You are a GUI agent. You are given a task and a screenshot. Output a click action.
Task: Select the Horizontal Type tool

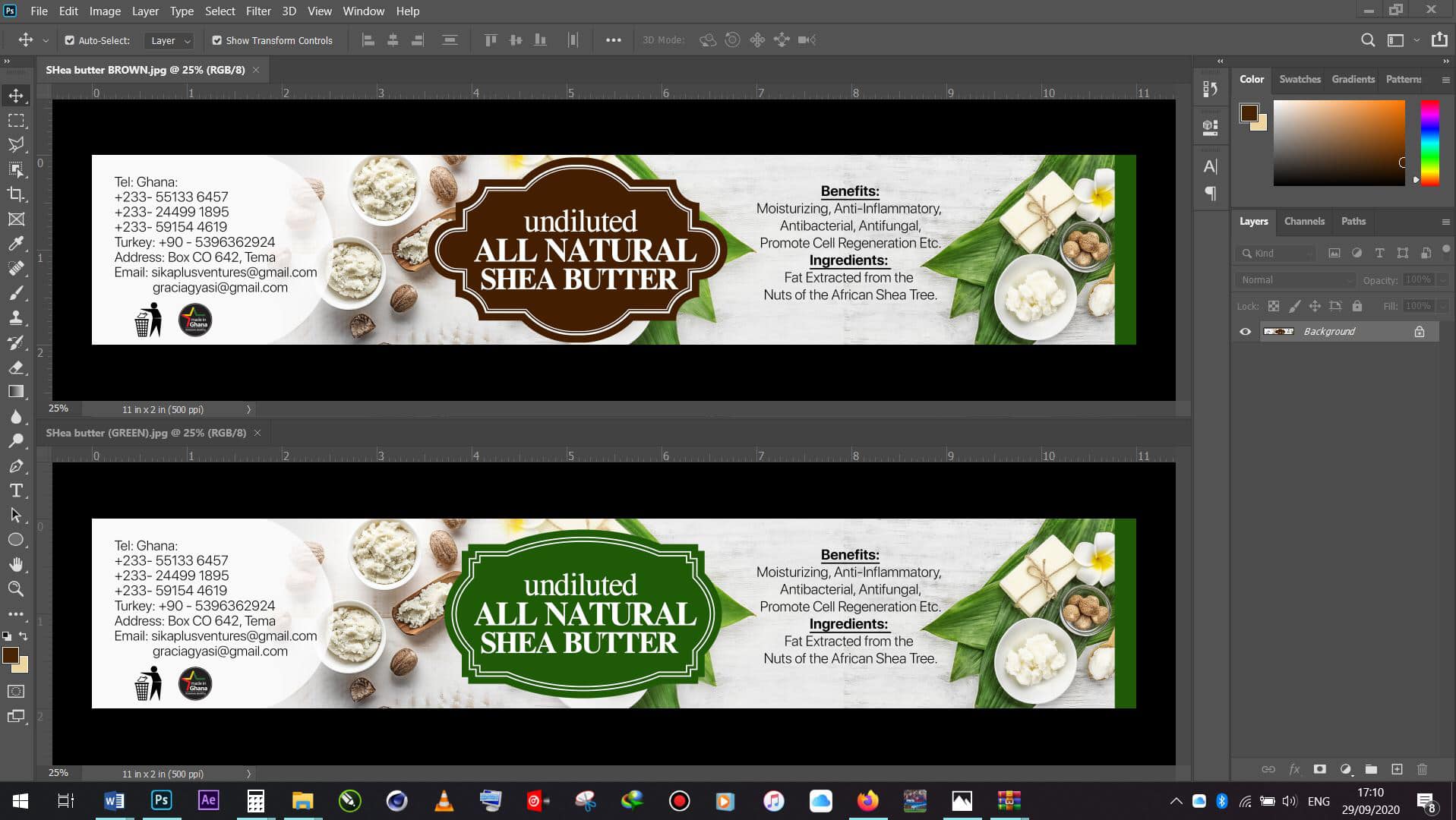pos(16,490)
